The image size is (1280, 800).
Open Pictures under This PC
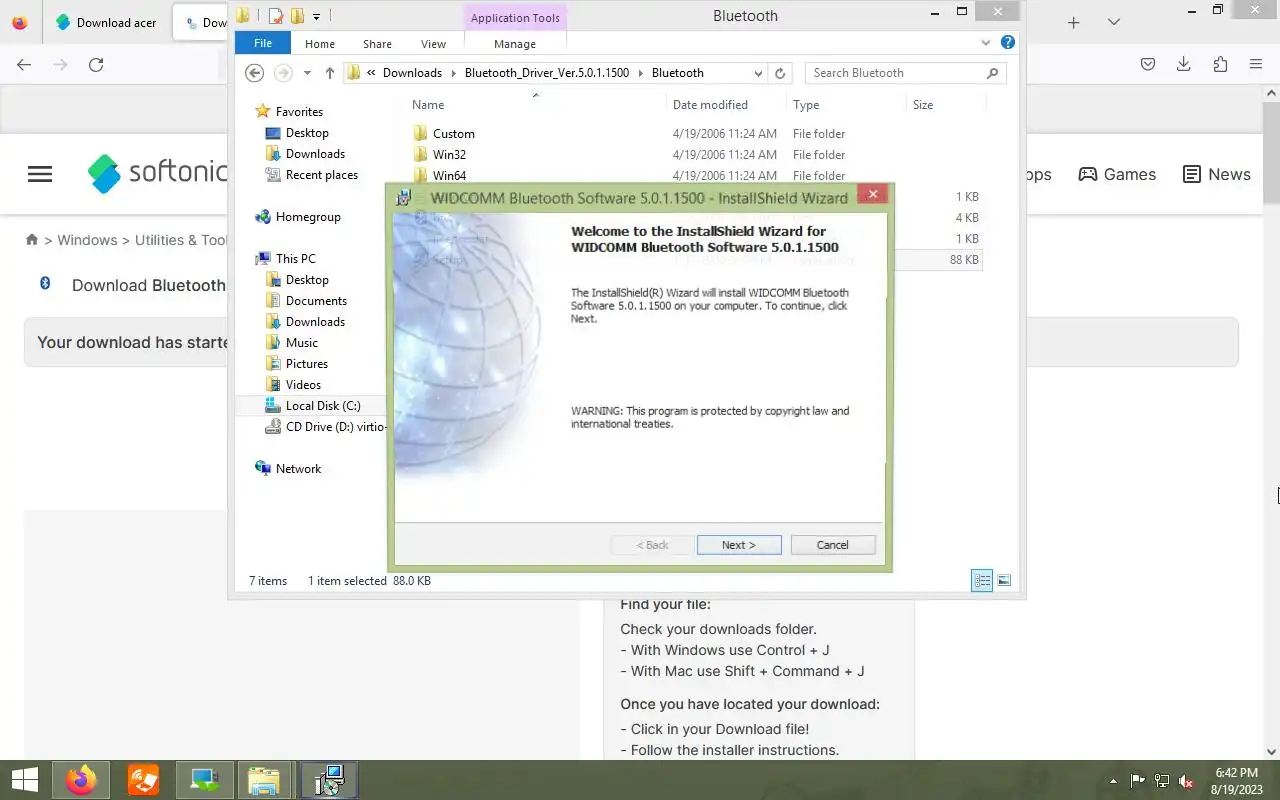306,364
